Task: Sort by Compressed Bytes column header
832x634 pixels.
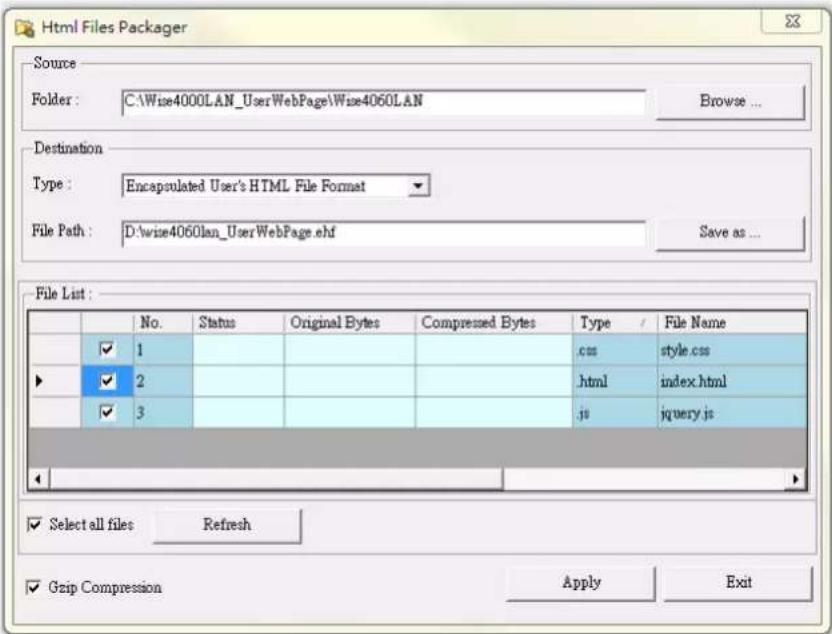Action: tap(494, 322)
